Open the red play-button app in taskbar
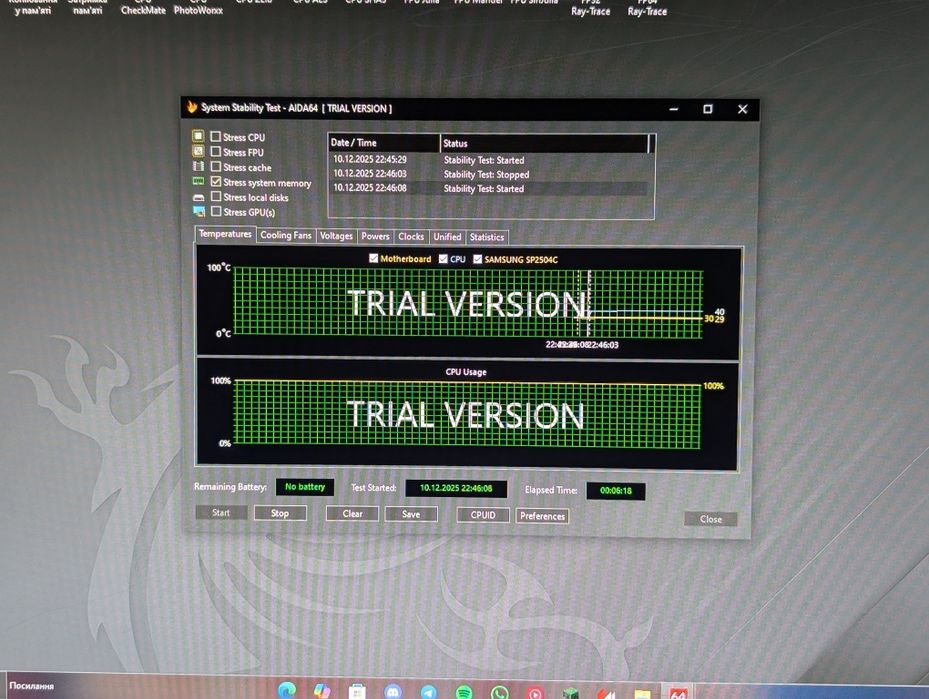The image size is (929, 699). point(535,692)
